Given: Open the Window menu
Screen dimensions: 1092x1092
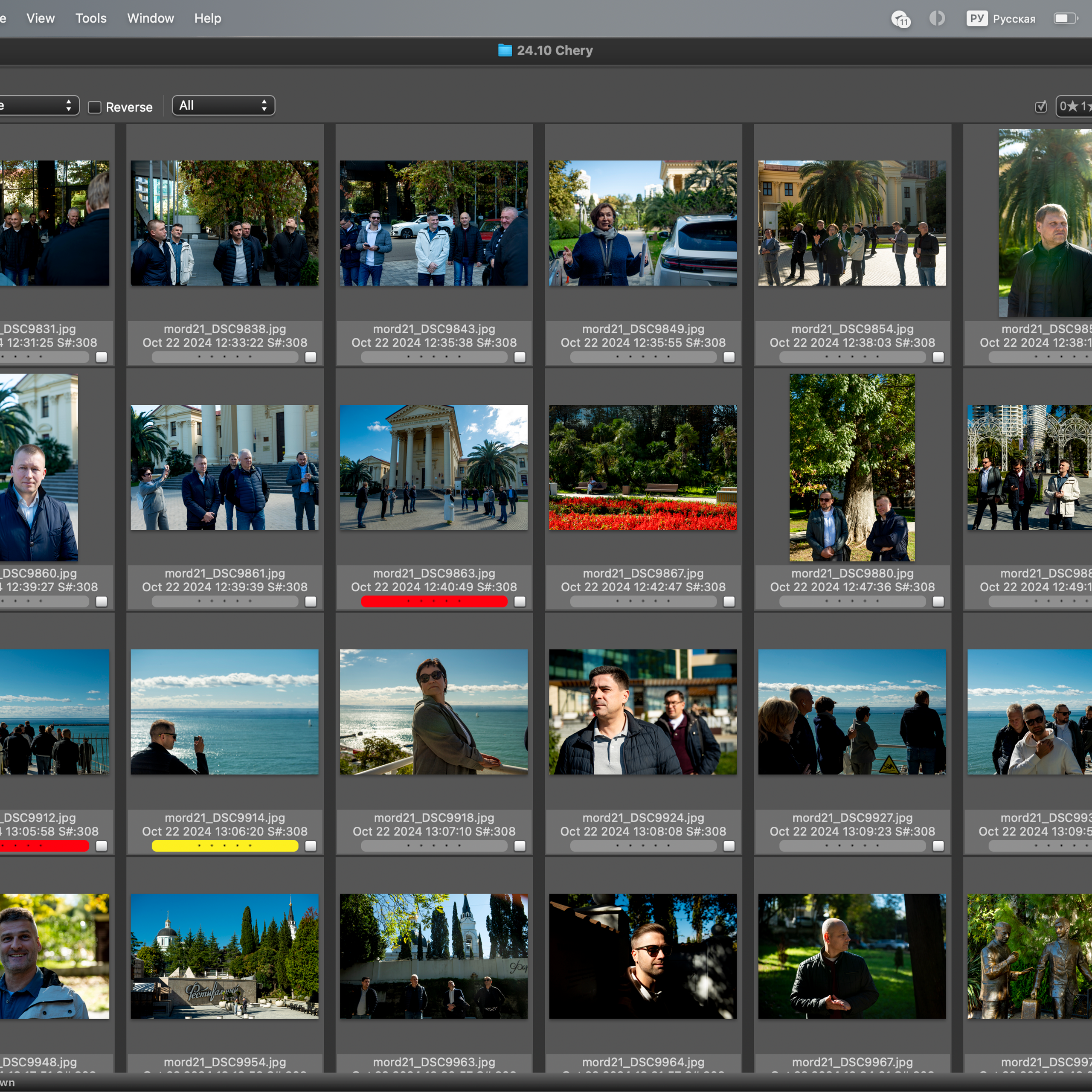Looking at the screenshot, I should pos(150,18).
